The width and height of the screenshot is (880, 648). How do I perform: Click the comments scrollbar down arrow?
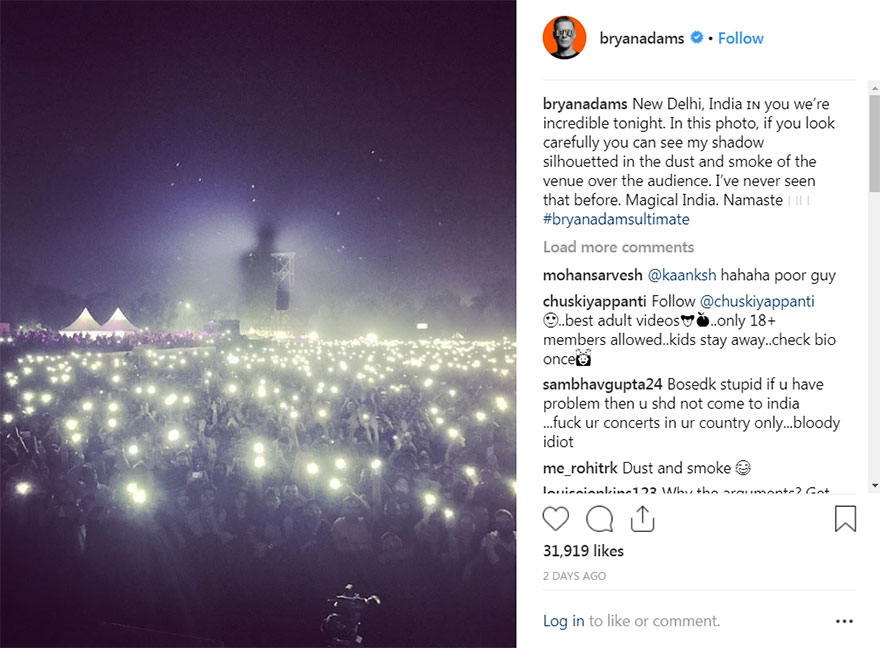coord(873,485)
